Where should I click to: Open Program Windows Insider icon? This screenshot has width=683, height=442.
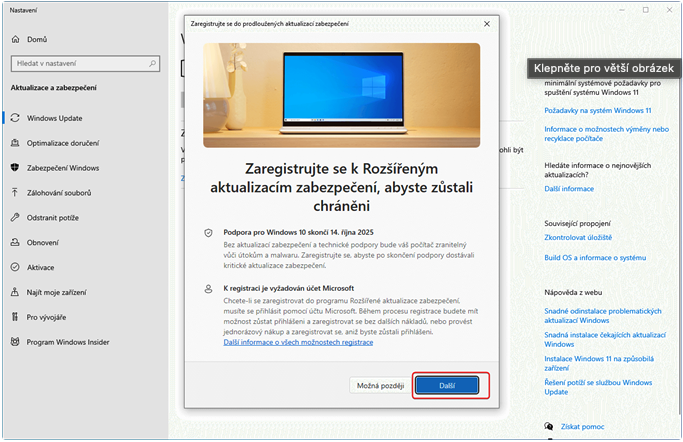(x=15, y=342)
